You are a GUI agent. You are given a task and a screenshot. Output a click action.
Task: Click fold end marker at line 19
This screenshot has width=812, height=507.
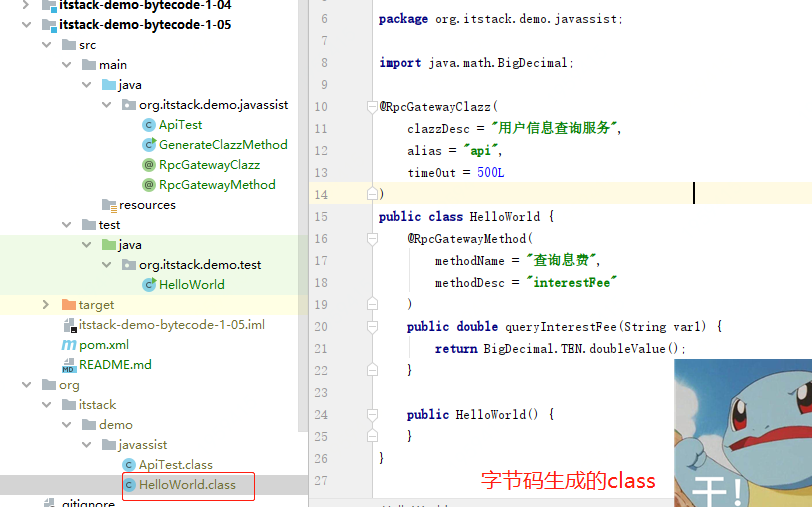[x=372, y=304]
